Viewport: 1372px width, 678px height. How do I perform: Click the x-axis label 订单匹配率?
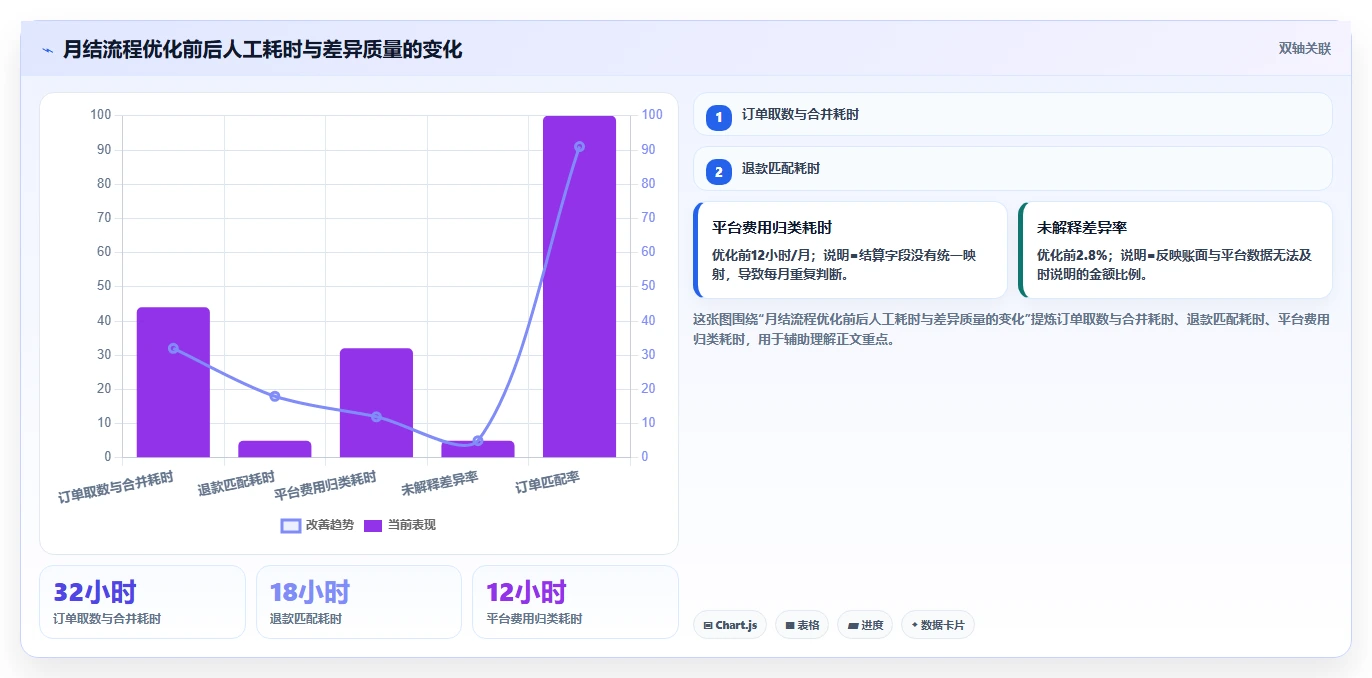tap(548, 483)
